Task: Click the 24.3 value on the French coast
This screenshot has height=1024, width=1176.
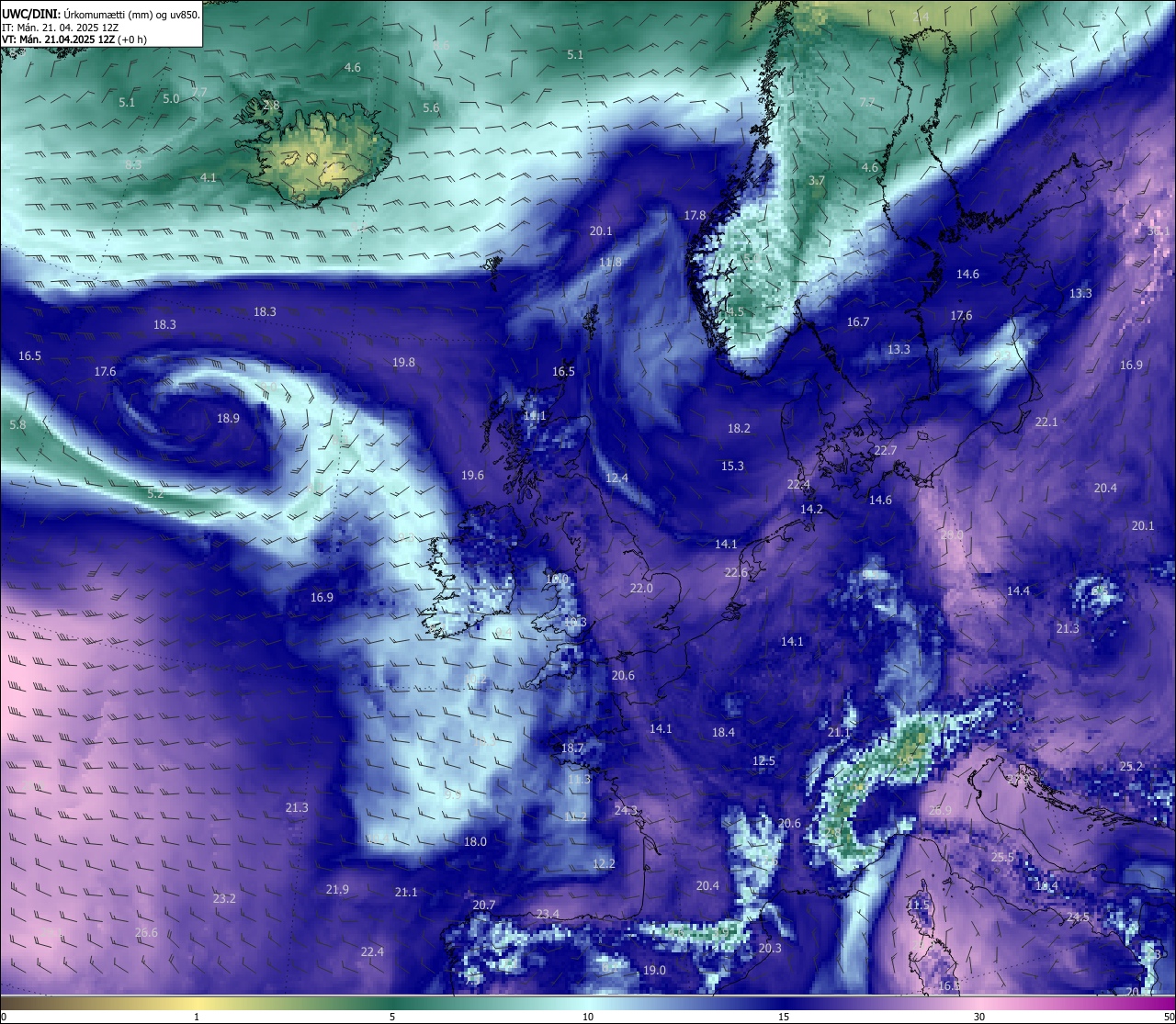Action: [626, 811]
